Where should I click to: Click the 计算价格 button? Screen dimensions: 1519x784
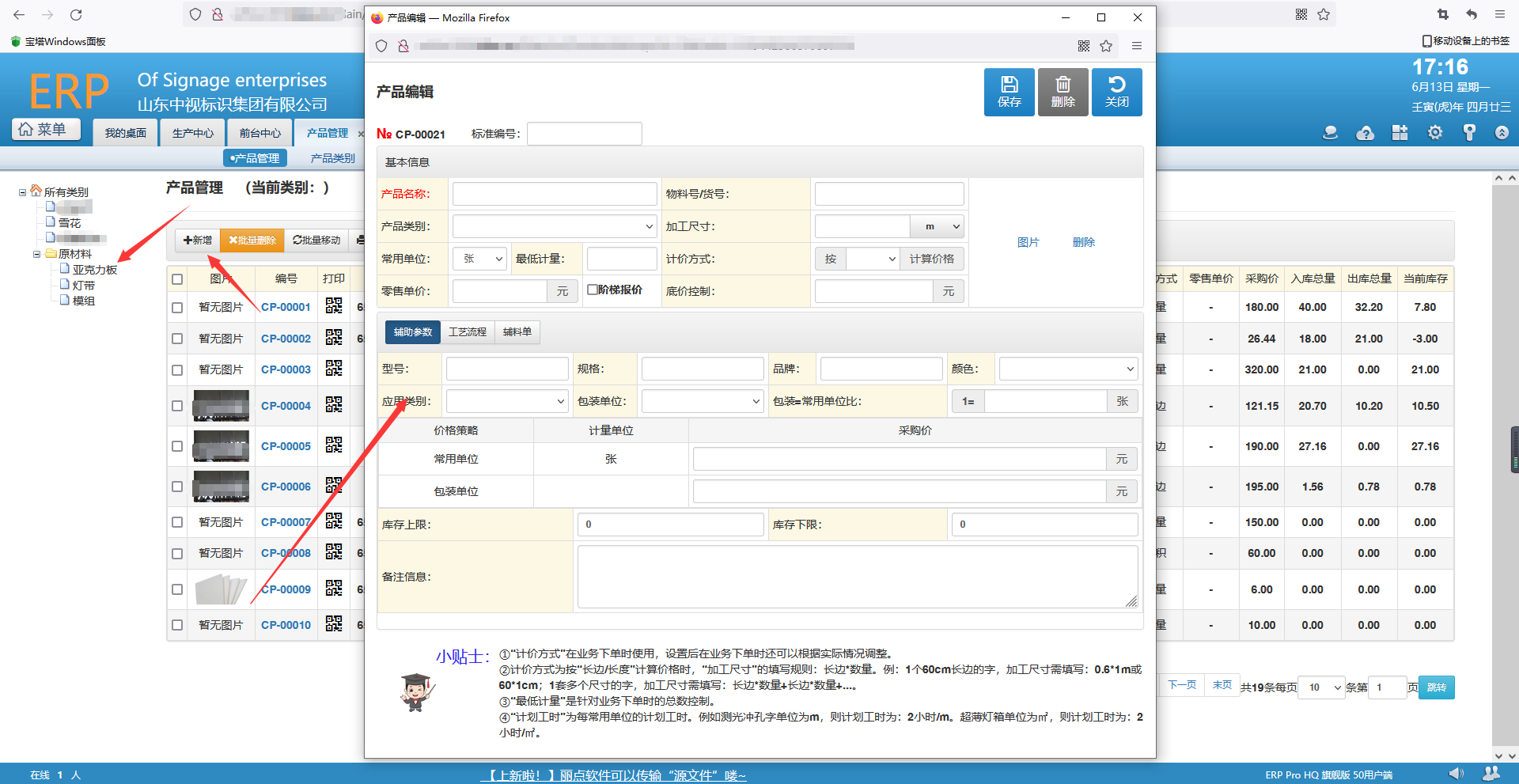[x=932, y=259]
